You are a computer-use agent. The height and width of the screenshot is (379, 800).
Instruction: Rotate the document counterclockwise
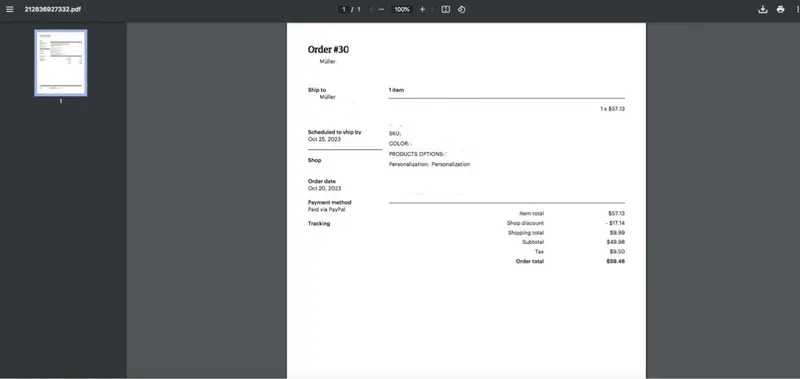click(461, 9)
